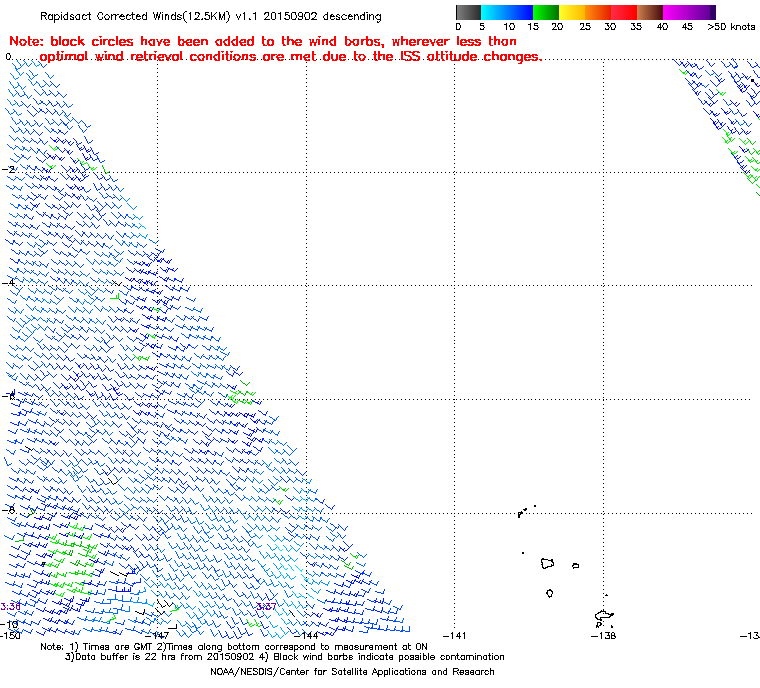The image size is (760, 688).
Task: Click the '30' color scale label
Action: click(610, 27)
